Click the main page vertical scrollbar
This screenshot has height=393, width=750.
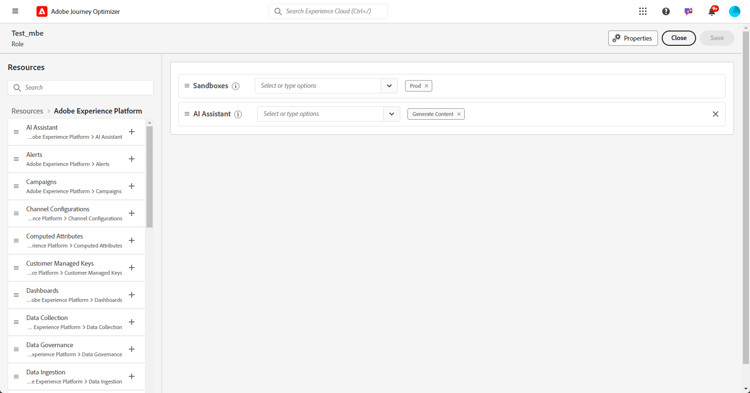tap(746, 198)
